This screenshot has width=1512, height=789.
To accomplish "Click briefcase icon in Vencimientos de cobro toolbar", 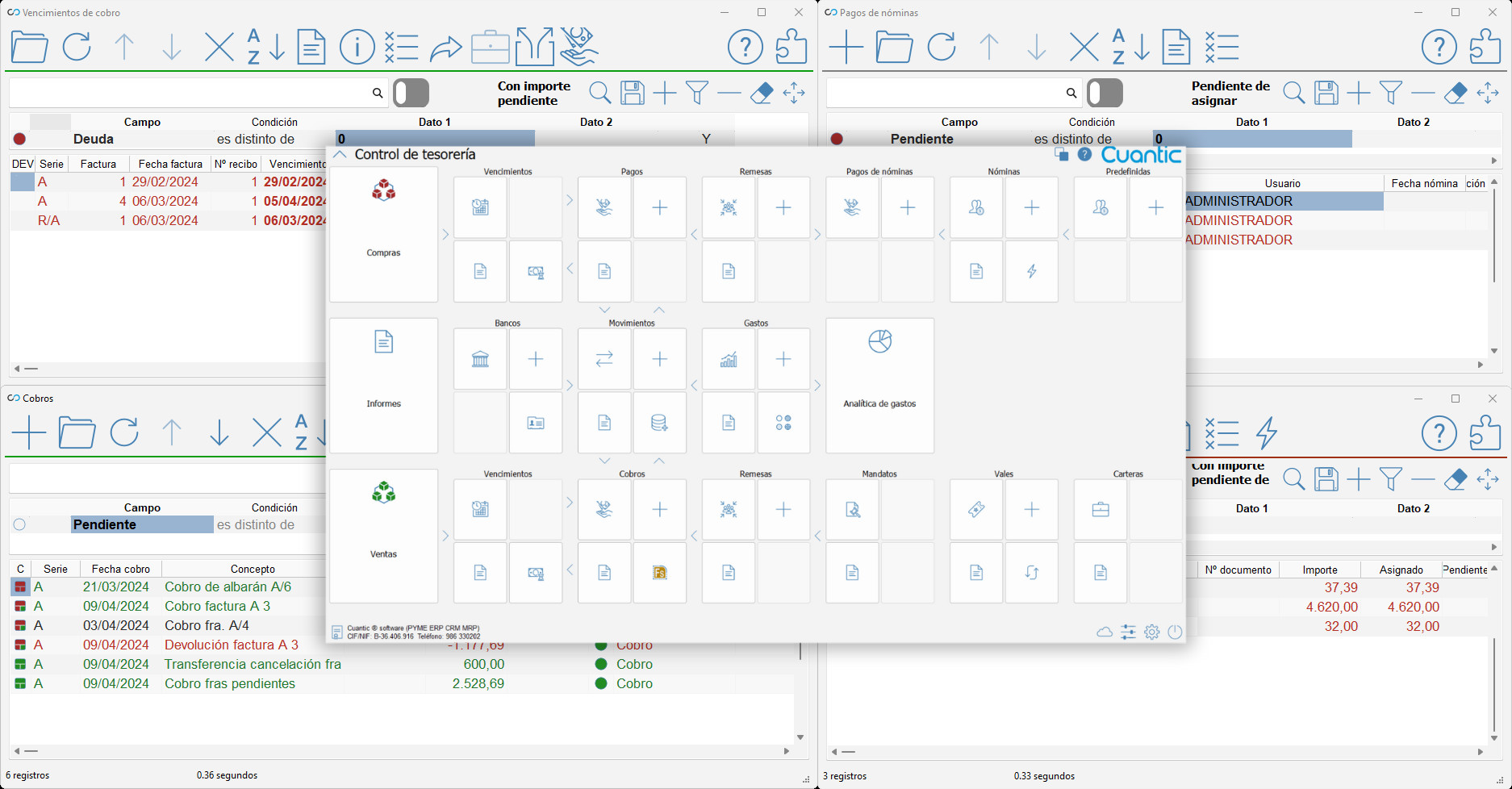I will tap(491, 47).
